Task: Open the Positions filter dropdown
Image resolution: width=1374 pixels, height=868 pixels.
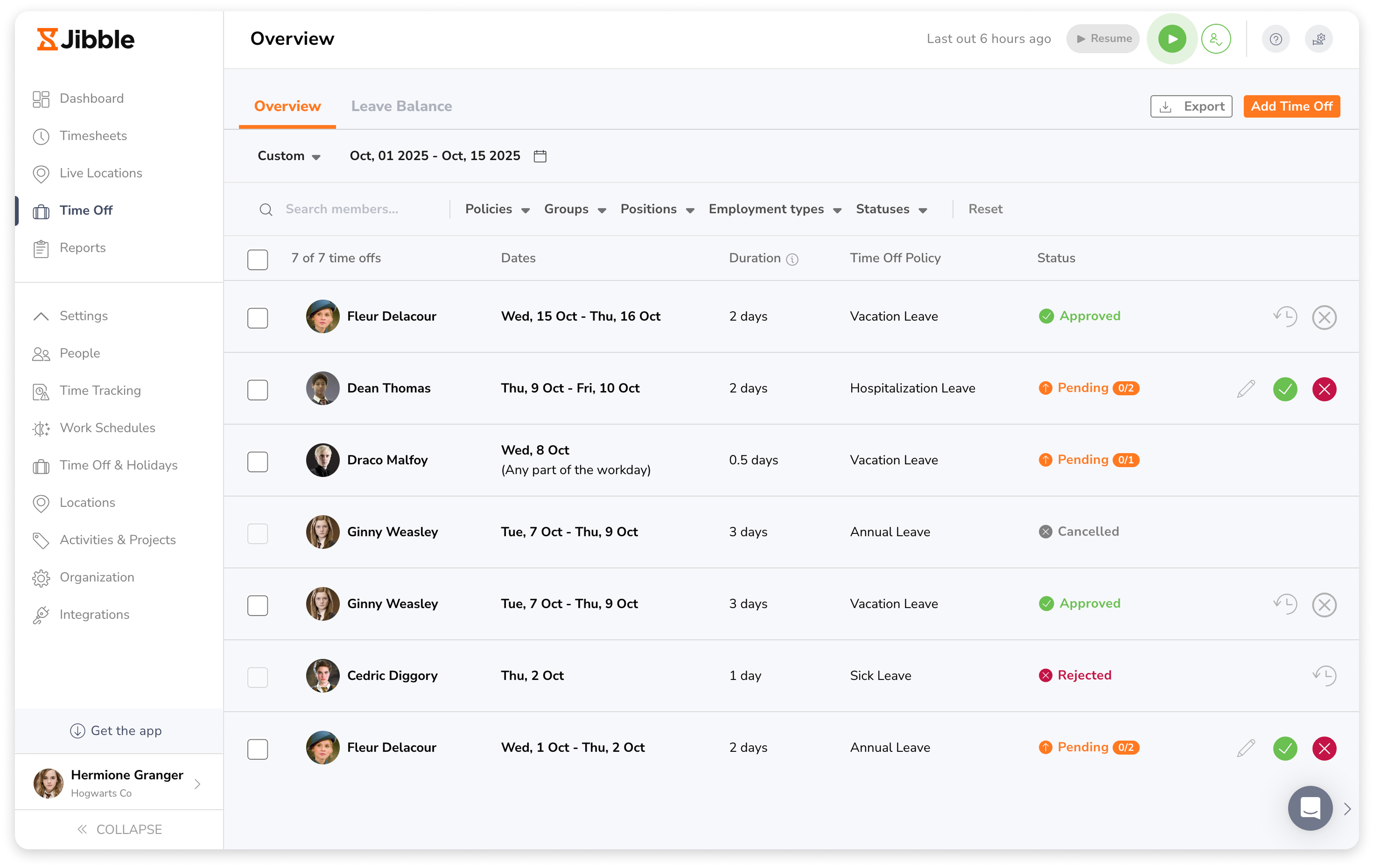Action: (657, 210)
